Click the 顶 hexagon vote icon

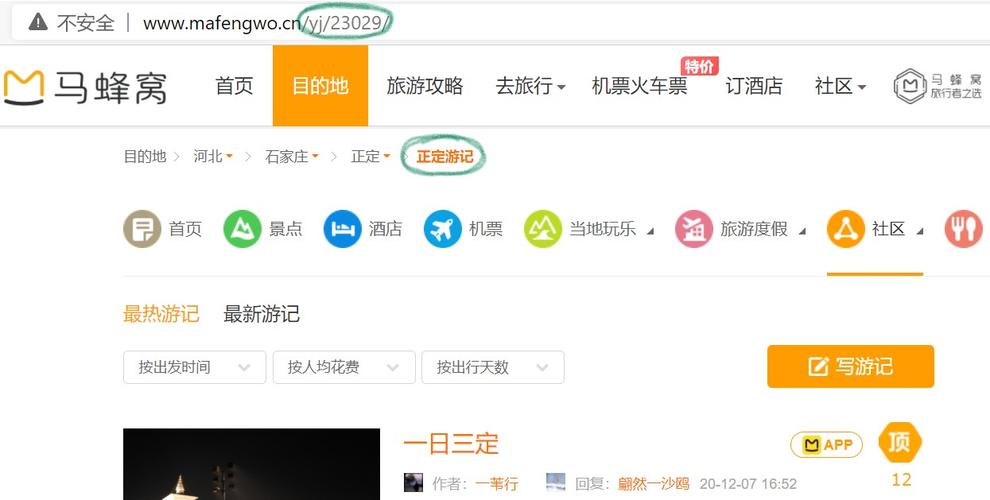point(900,443)
